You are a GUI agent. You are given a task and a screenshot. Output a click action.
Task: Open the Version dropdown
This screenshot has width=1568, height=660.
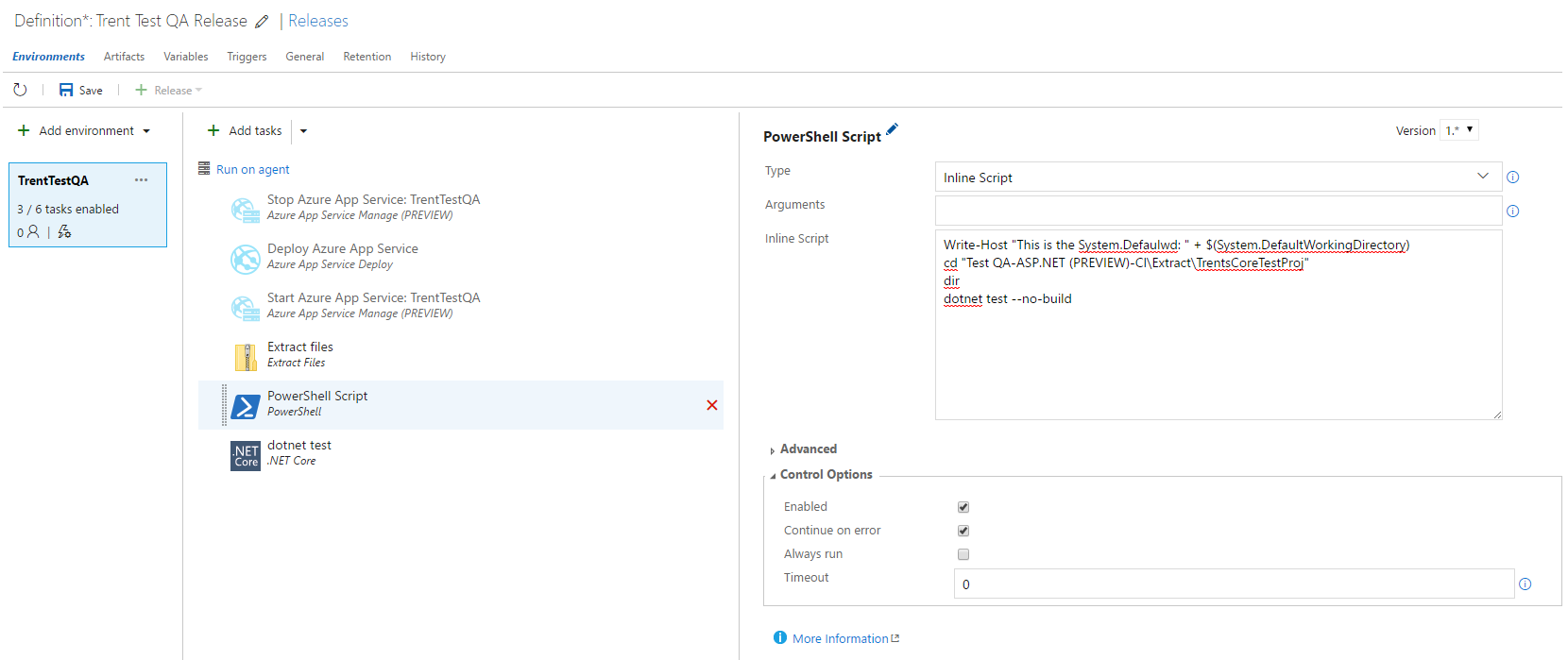pos(1459,130)
